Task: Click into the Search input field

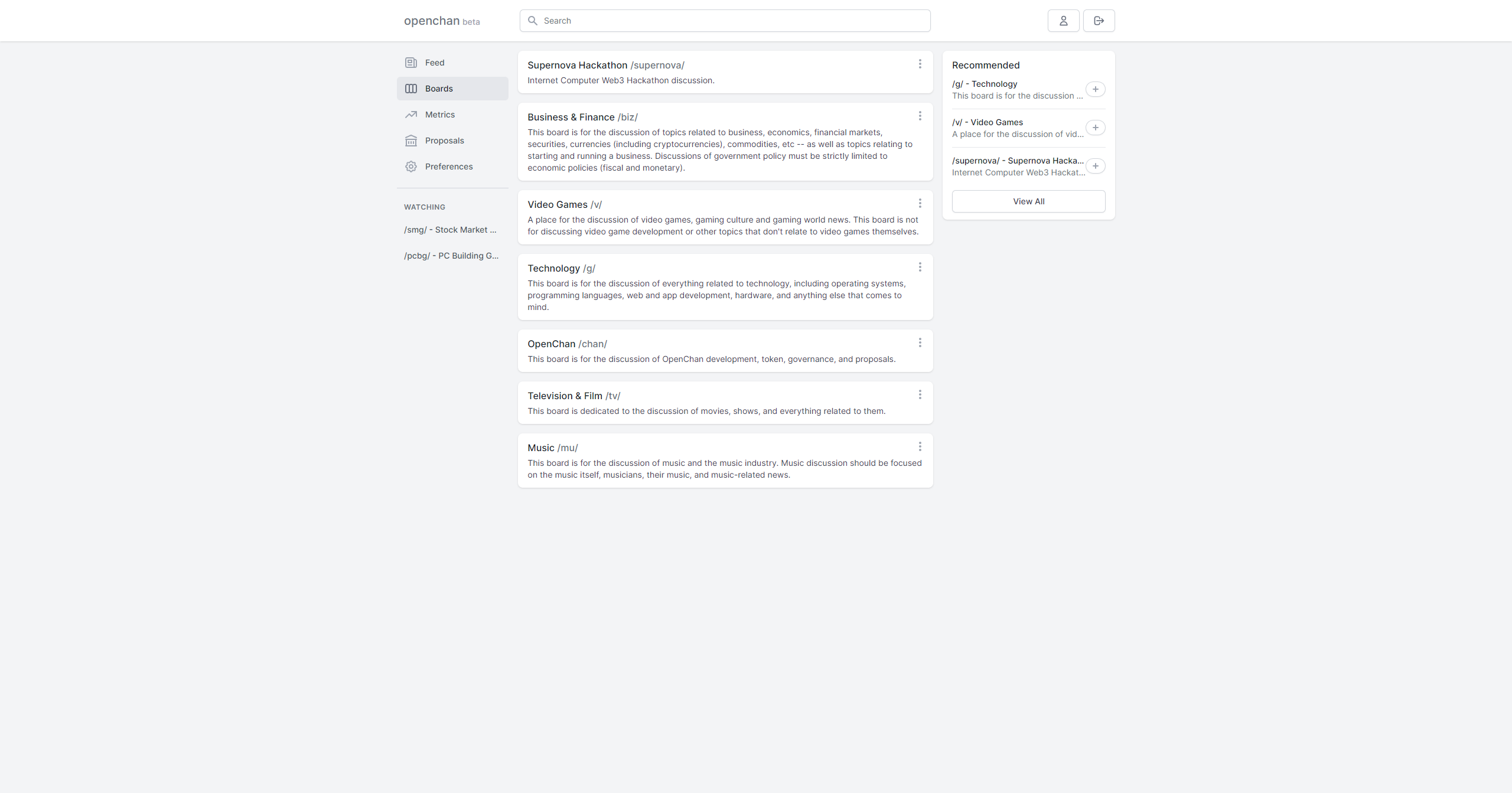Action: coord(732,21)
